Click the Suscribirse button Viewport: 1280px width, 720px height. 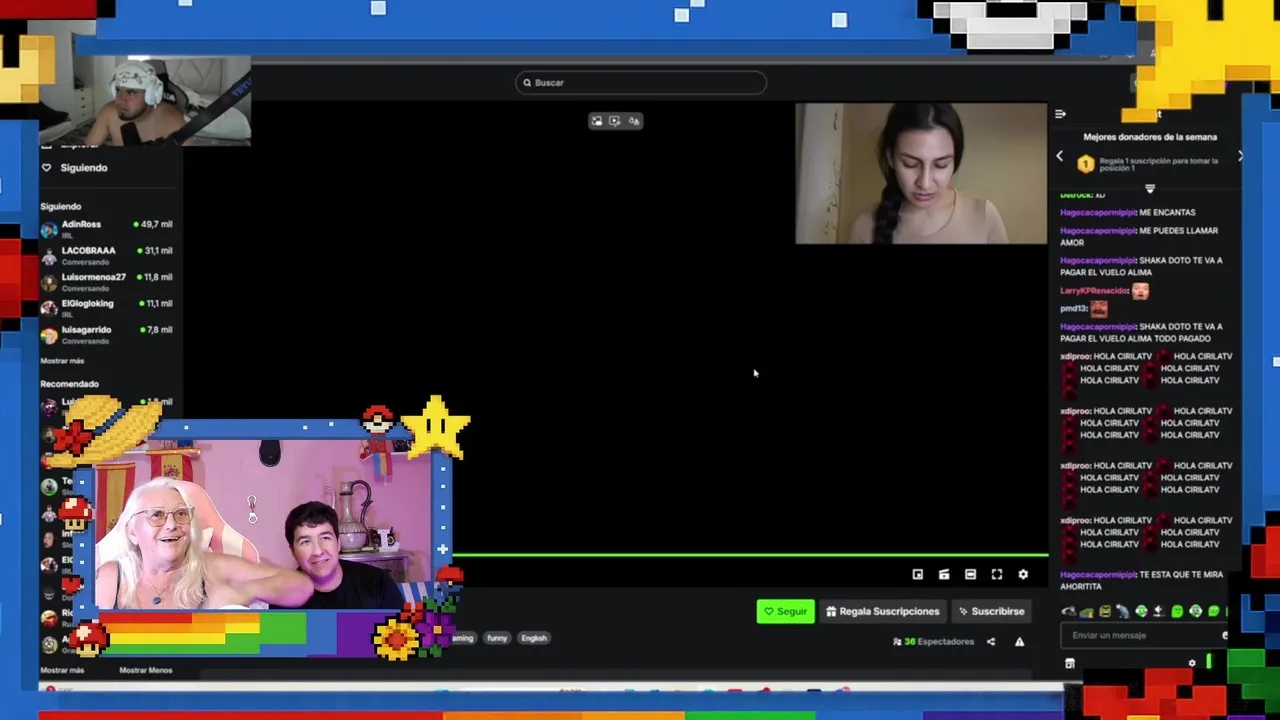tap(991, 611)
